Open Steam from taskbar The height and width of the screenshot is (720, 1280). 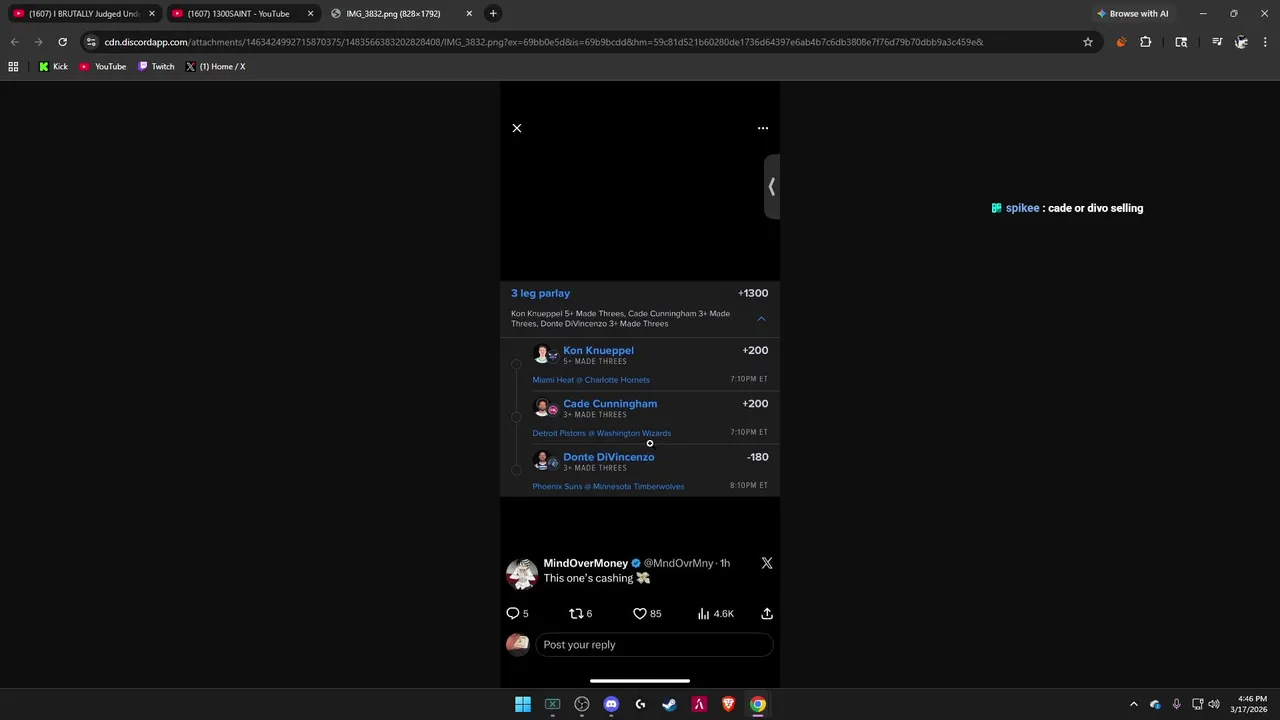(x=670, y=704)
